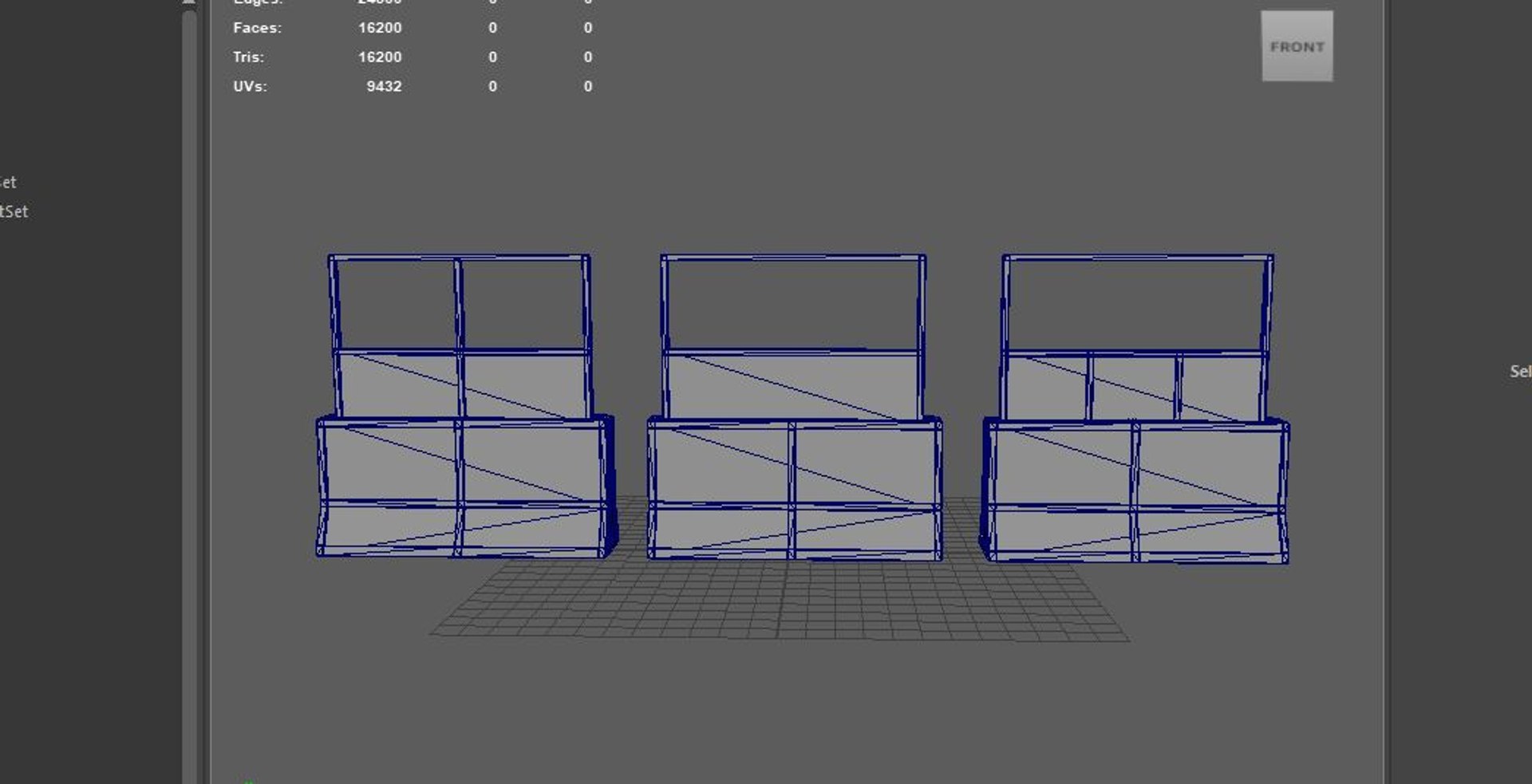Click the UVs: label

(x=250, y=86)
